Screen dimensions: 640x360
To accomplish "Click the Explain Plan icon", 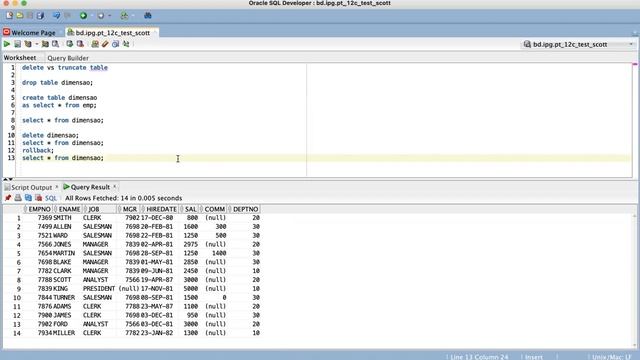I will (28, 44).
